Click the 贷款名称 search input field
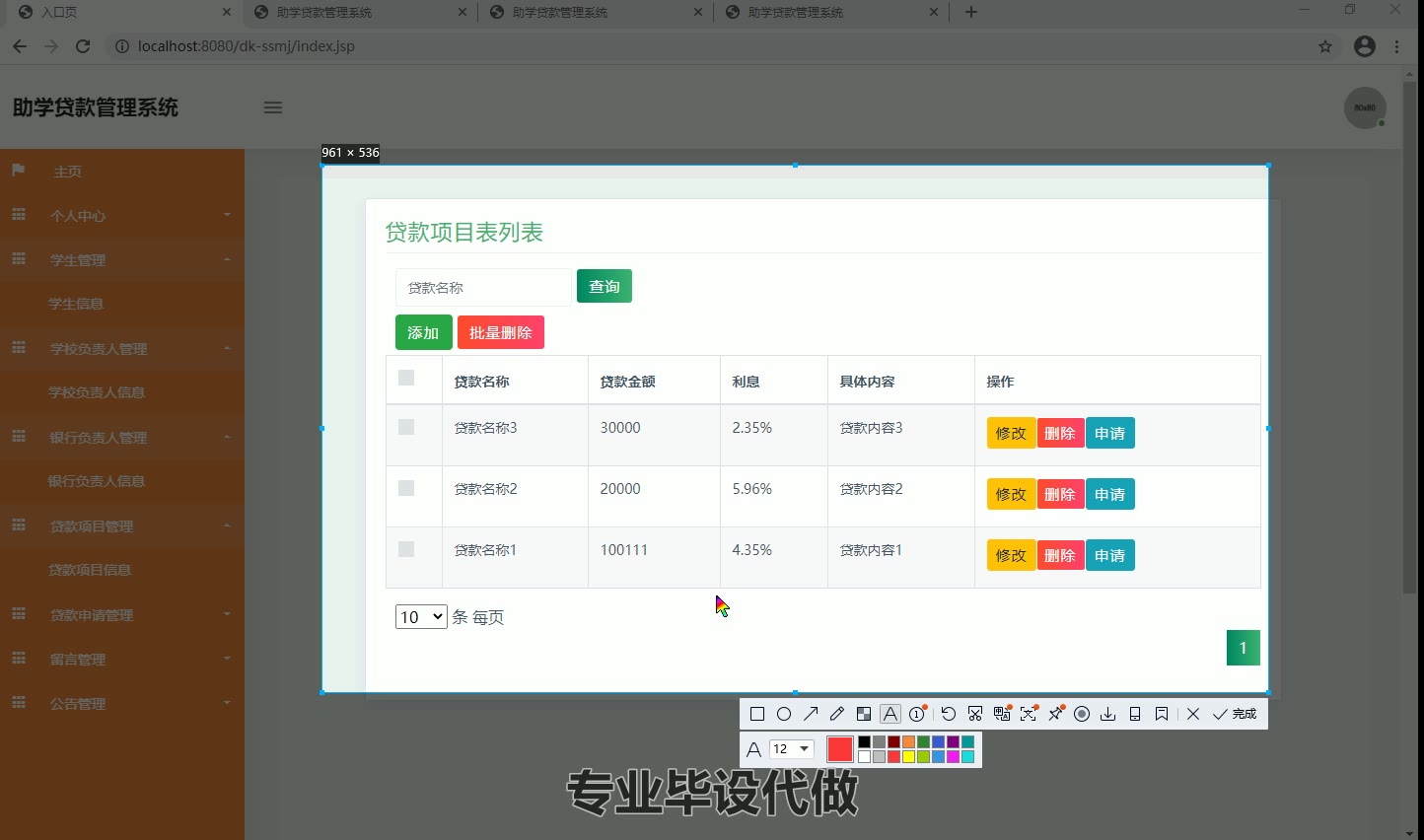The height and width of the screenshot is (840, 1424). point(483,288)
